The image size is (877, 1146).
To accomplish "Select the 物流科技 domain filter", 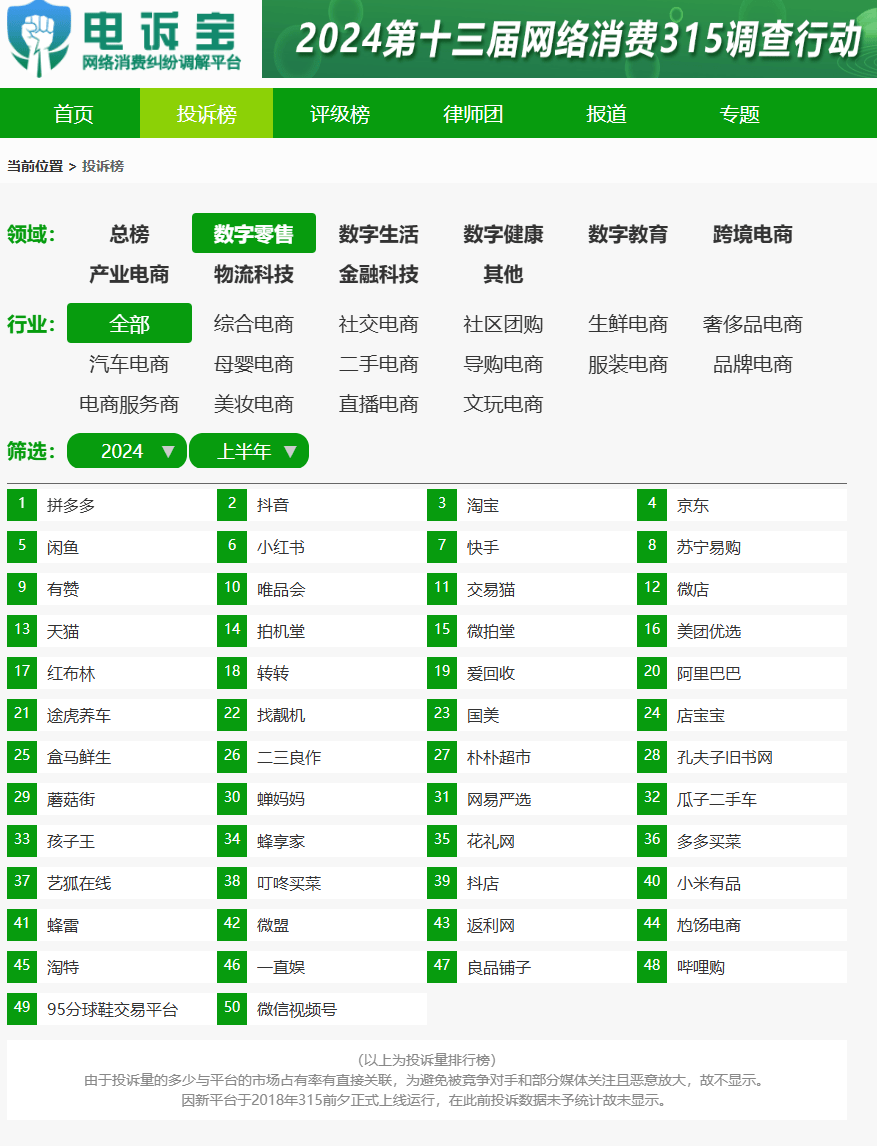I will click(x=254, y=274).
